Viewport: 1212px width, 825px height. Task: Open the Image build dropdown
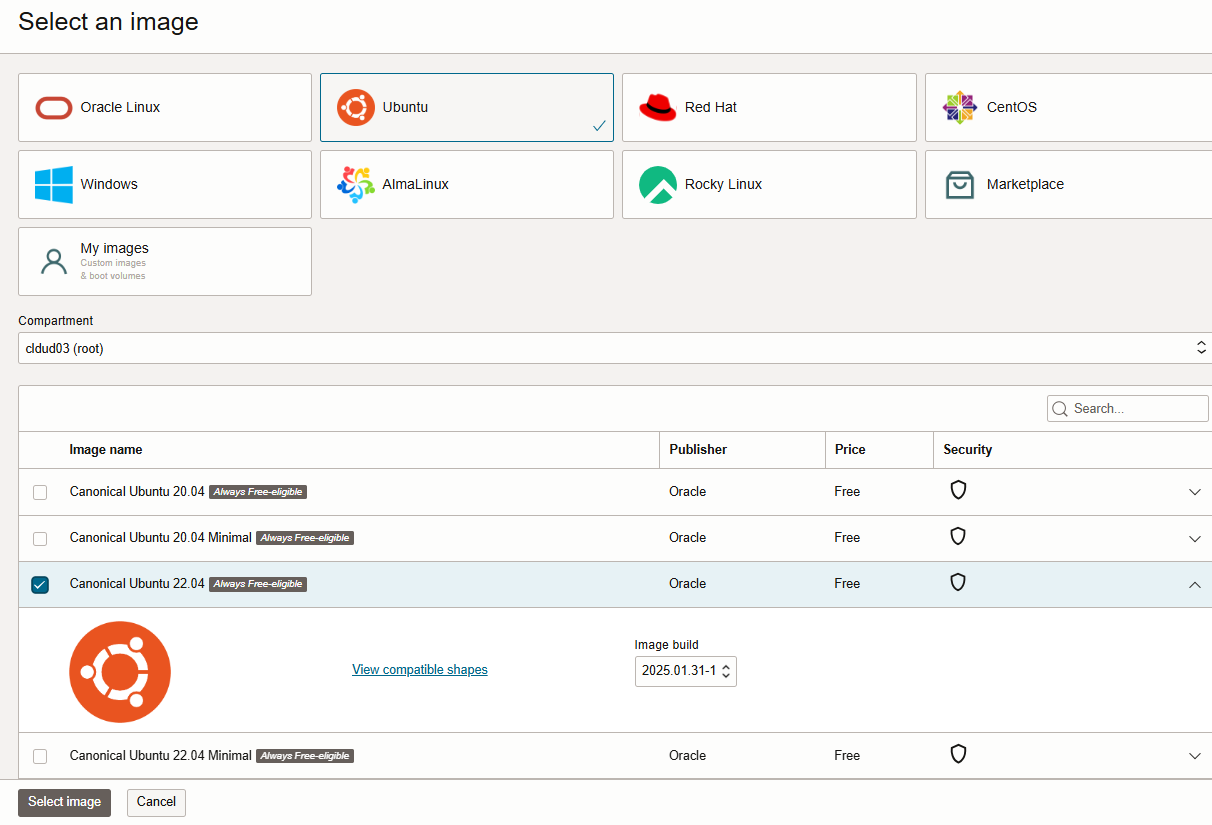pos(686,671)
